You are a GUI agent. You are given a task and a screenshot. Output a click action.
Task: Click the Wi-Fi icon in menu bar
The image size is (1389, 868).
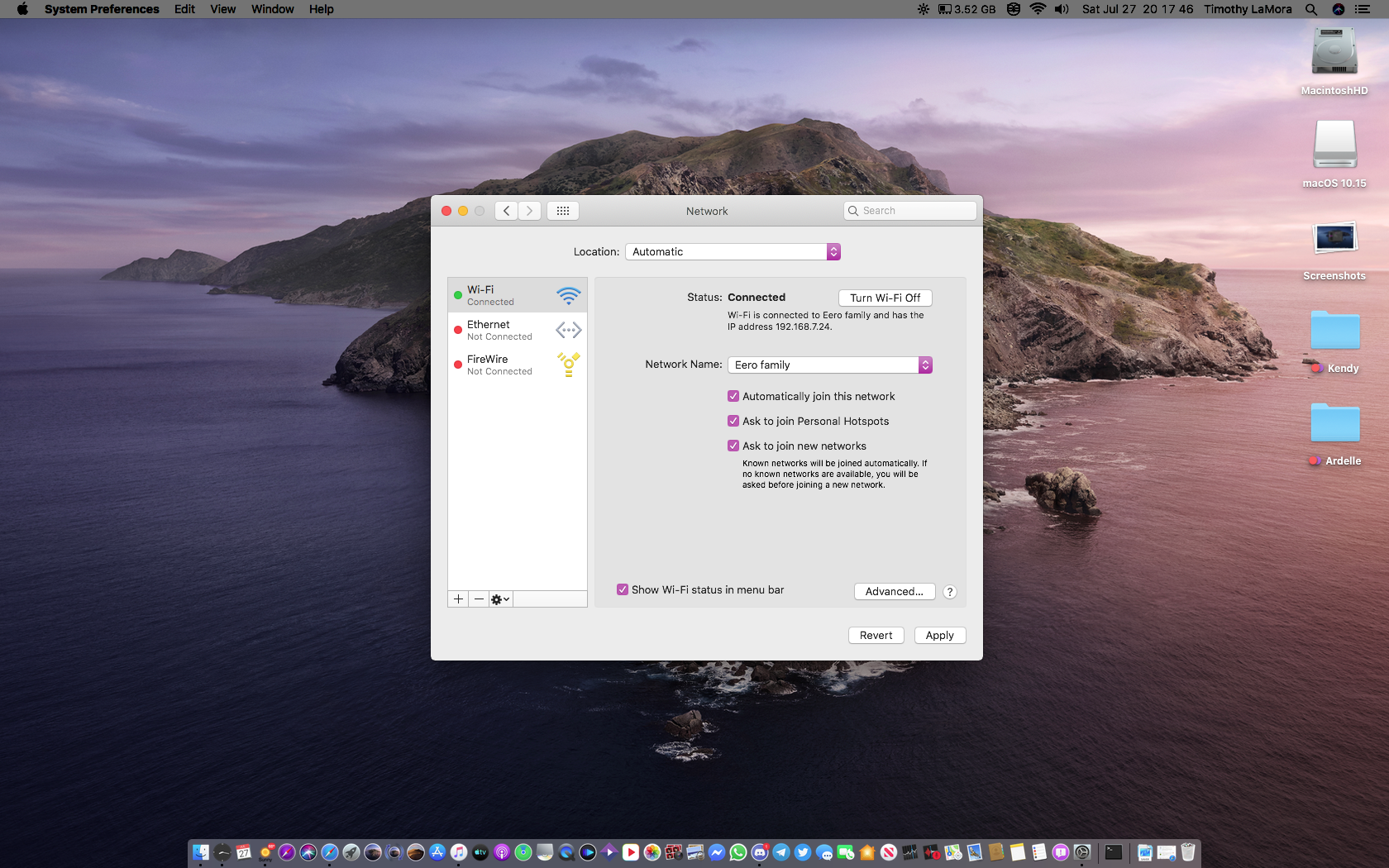1038,9
